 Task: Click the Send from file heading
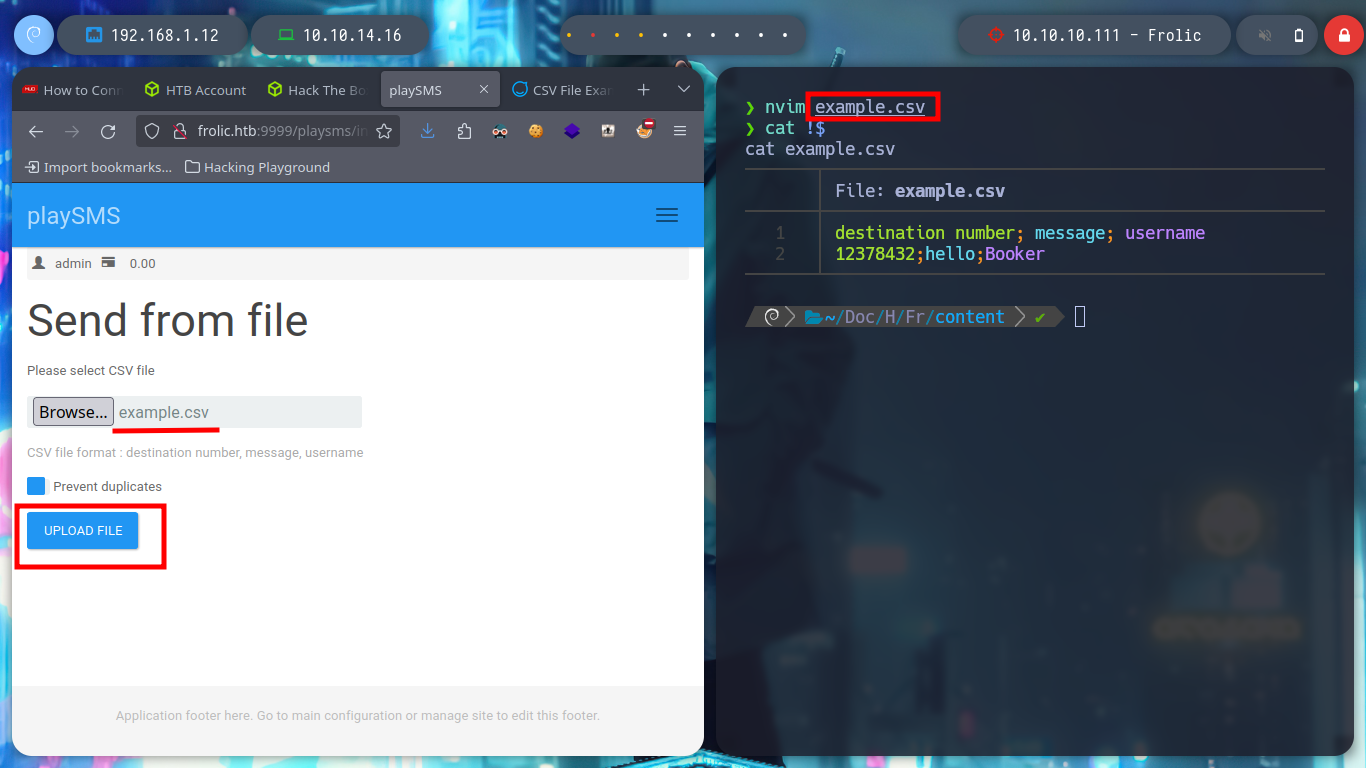pyautogui.click(x=168, y=320)
